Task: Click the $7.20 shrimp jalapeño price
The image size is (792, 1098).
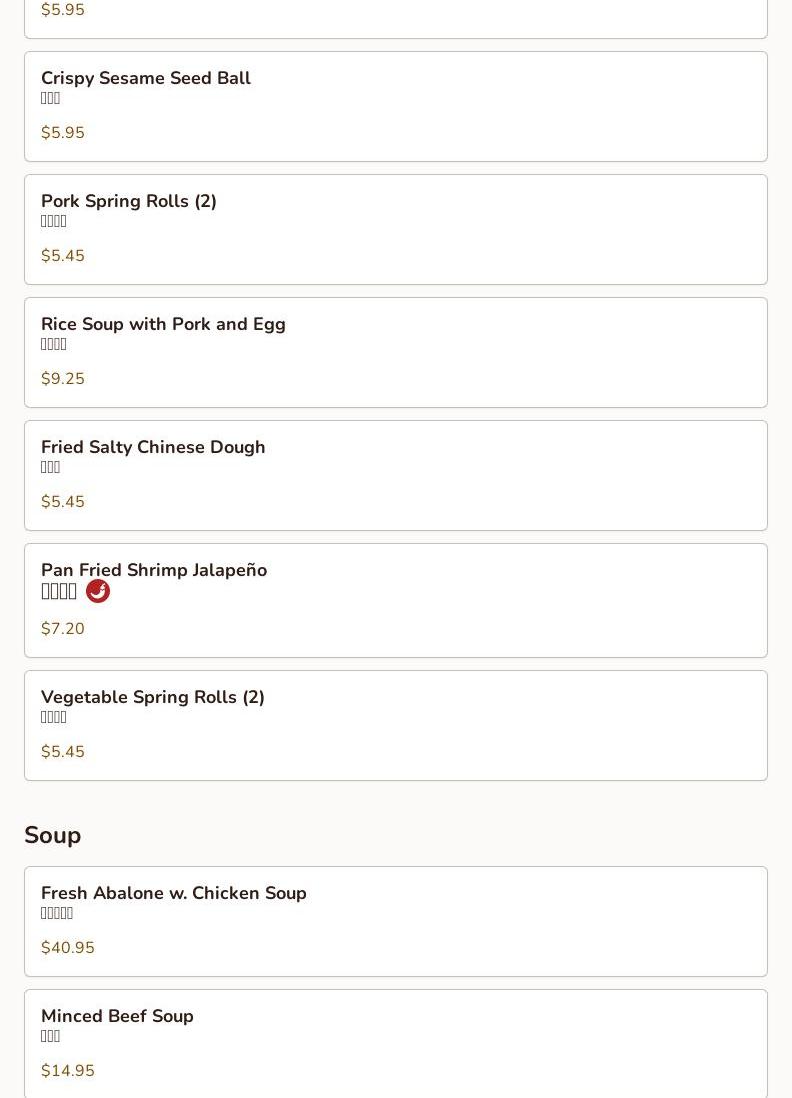Action: (x=63, y=629)
